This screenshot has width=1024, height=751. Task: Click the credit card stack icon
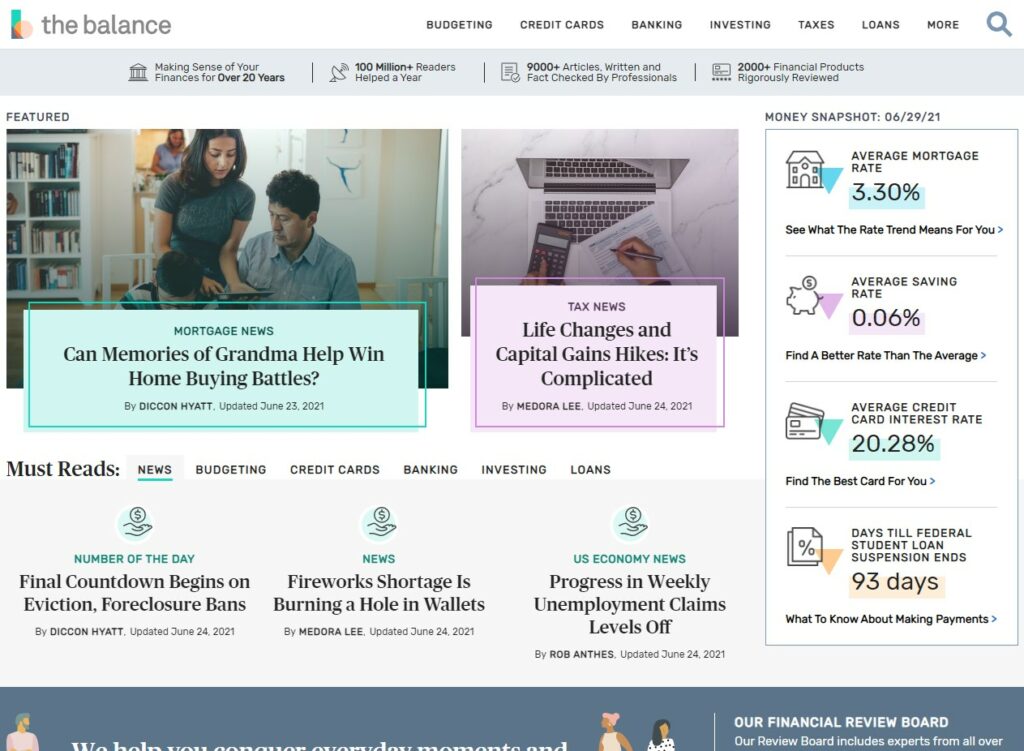(805, 421)
